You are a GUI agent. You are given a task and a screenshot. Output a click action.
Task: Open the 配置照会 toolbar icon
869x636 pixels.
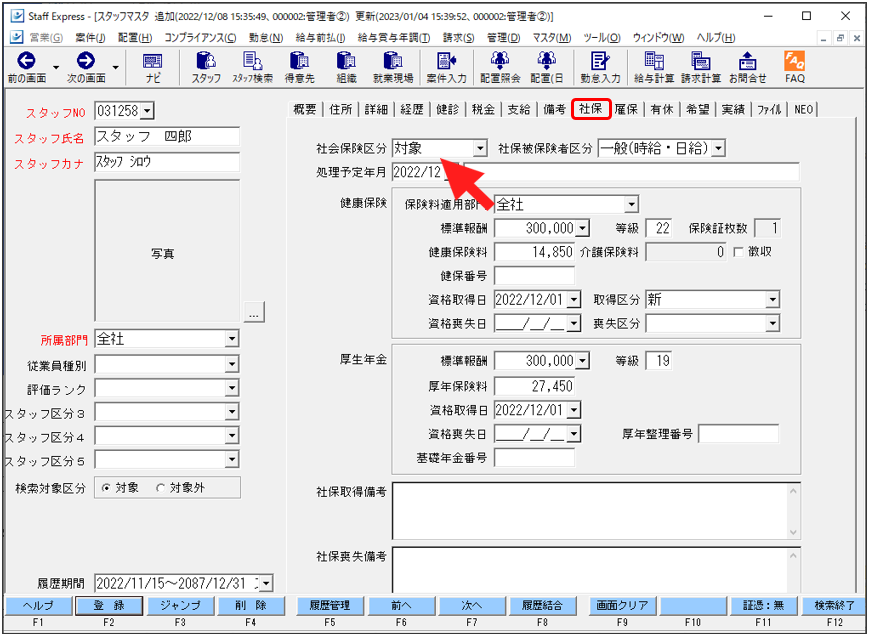tap(500, 67)
